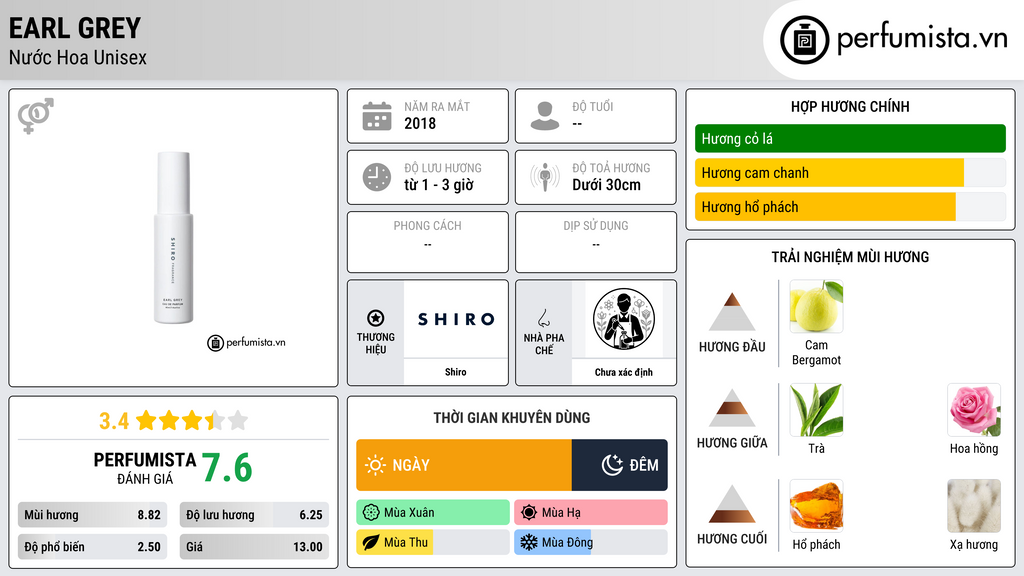Click the Phong cách card
The width and height of the screenshot is (1024, 576).
[428, 242]
